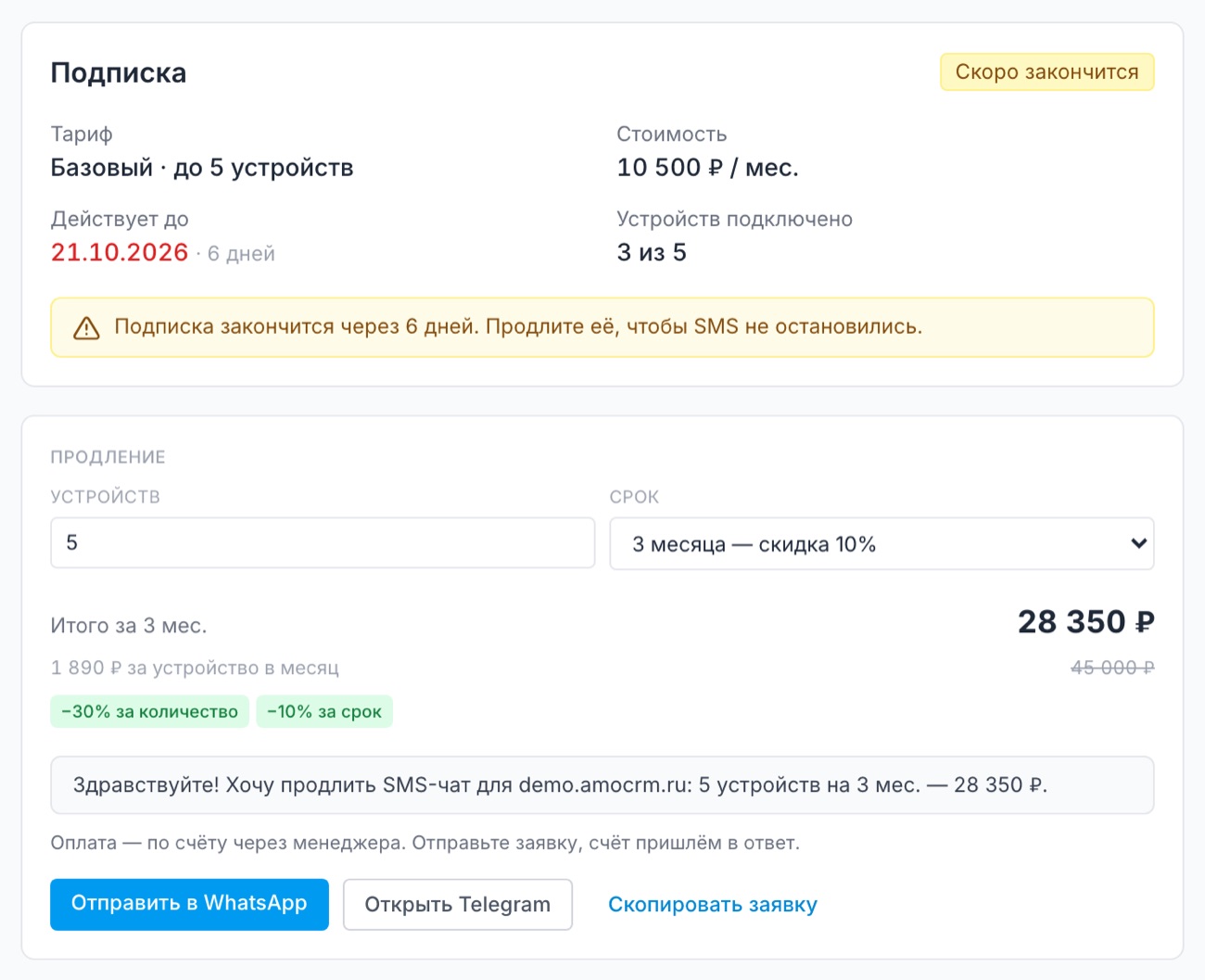Click the 'СРОК' dropdown label
The height and width of the screenshot is (980, 1205).
coord(635,497)
